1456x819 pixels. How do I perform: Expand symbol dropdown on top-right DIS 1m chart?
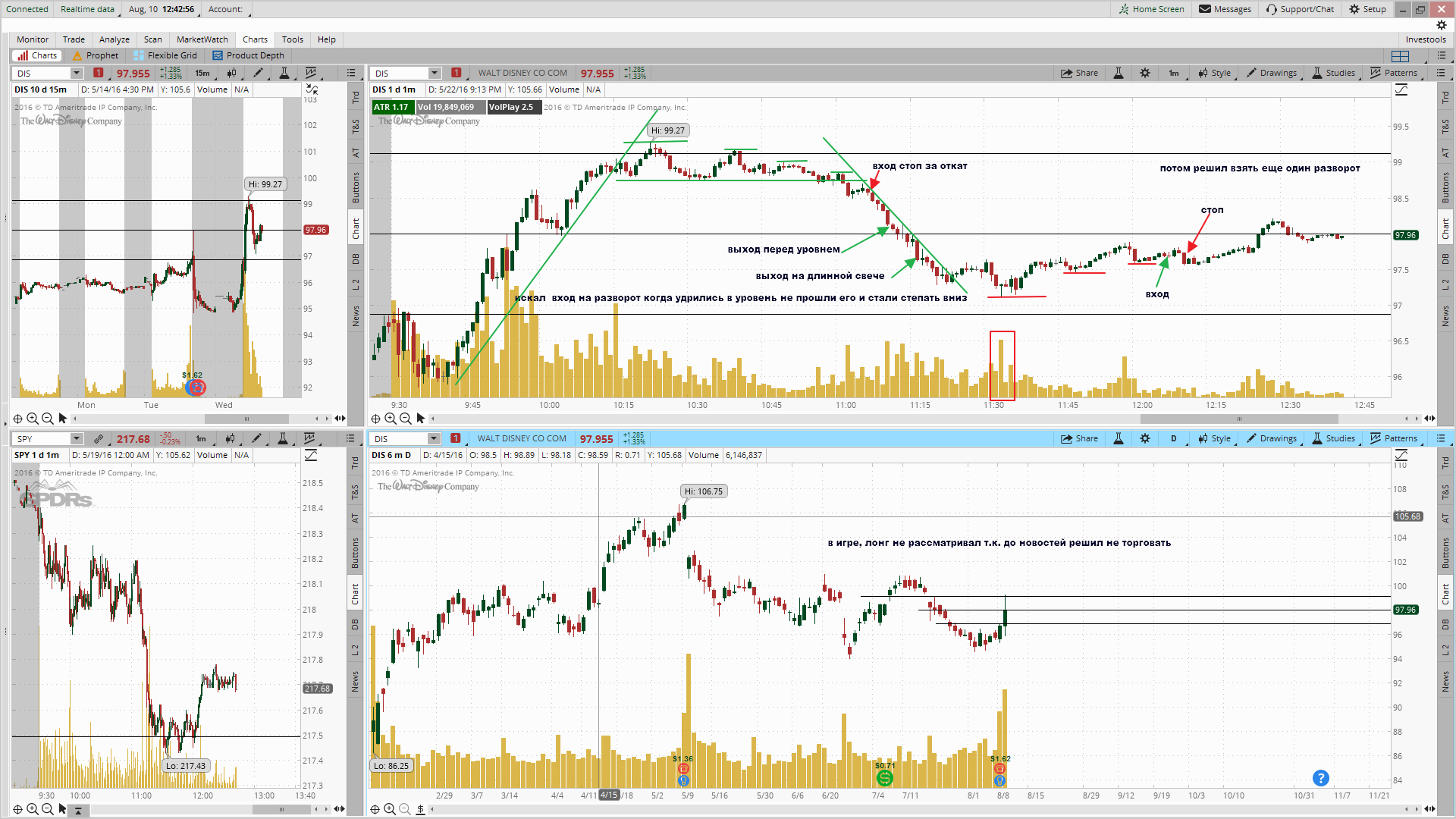(435, 74)
